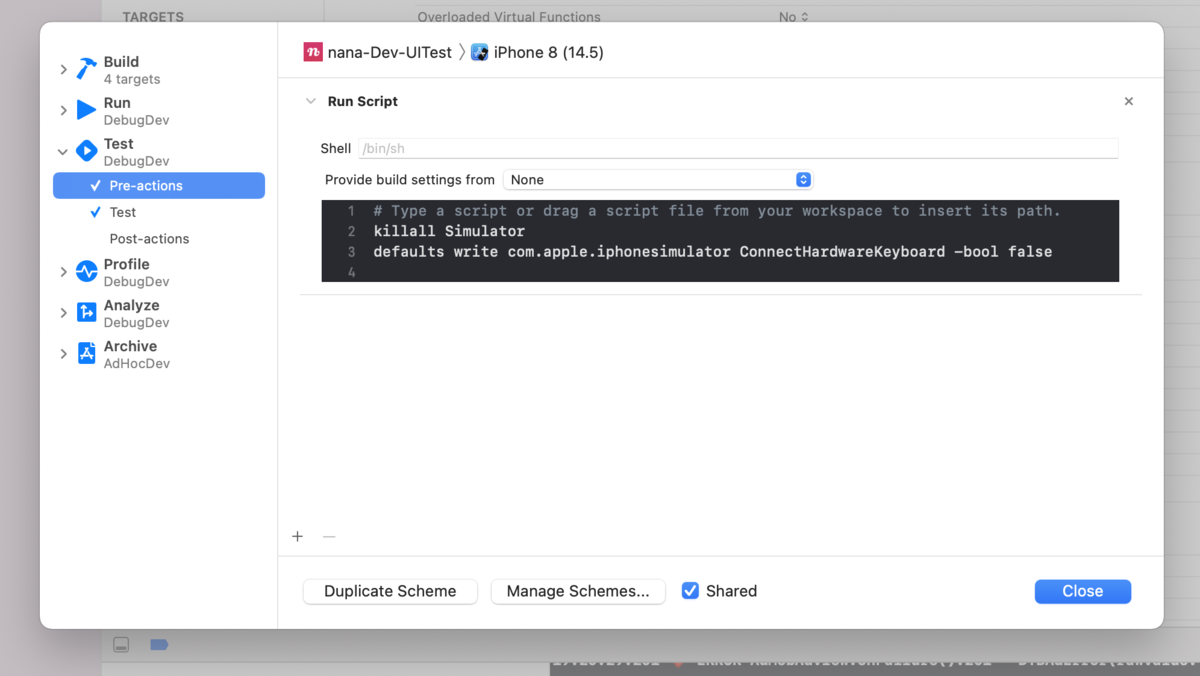
Task: Click the Shell path input field
Action: [737, 148]
